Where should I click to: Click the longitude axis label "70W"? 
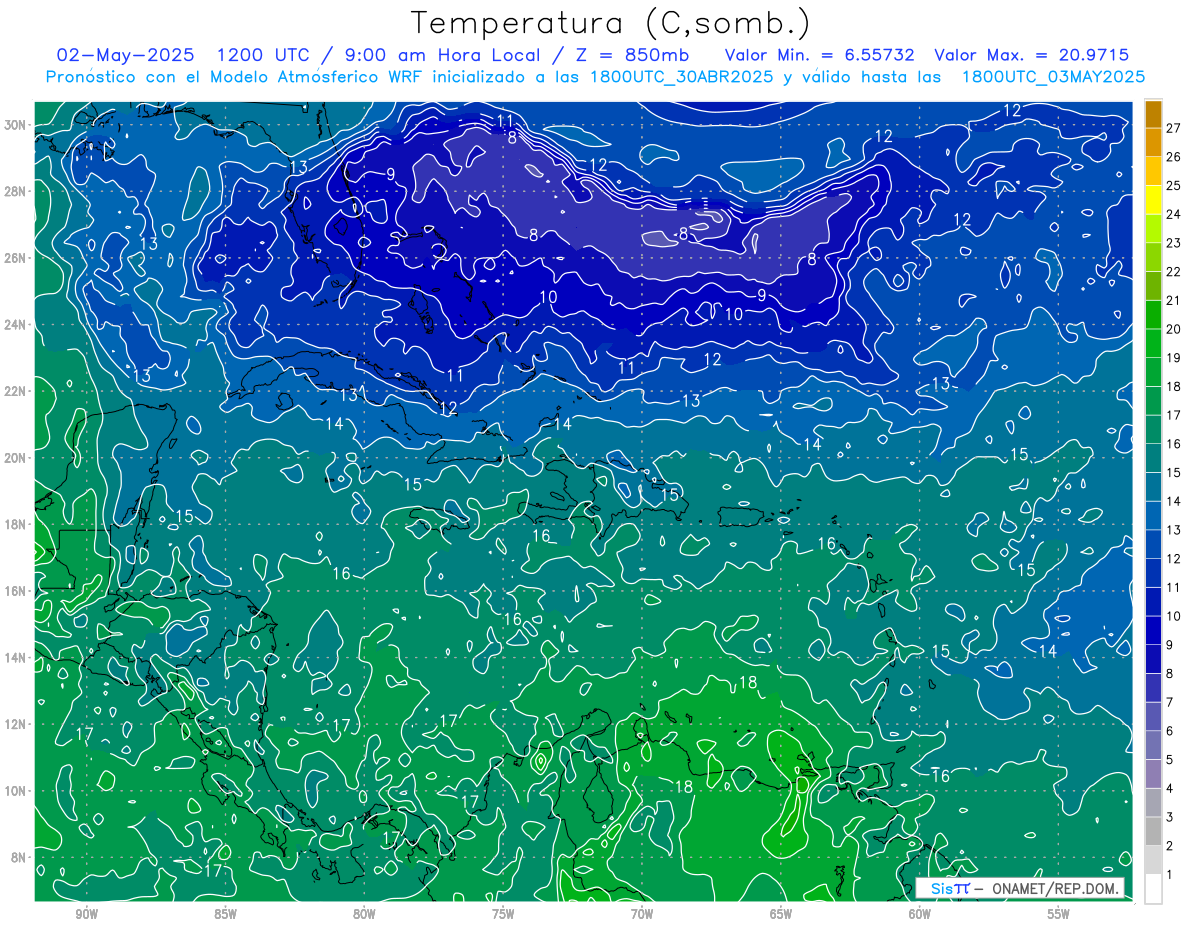642,914
